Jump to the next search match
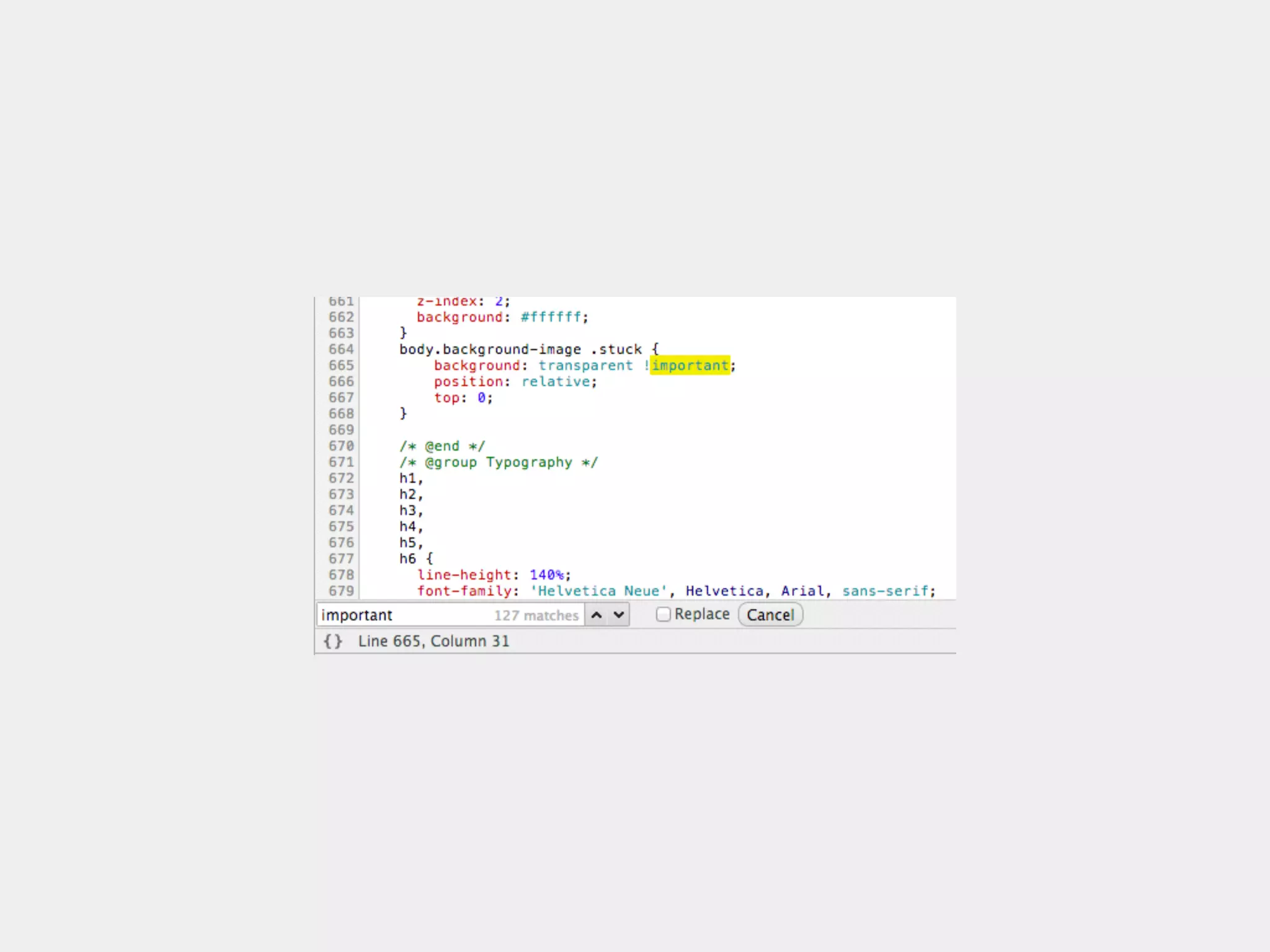1270x952 pixels. (618, 615)
